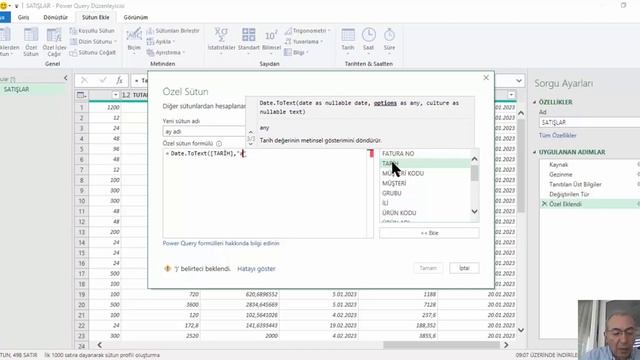
Task: Open the Süre duration tool
Action: 389,40
